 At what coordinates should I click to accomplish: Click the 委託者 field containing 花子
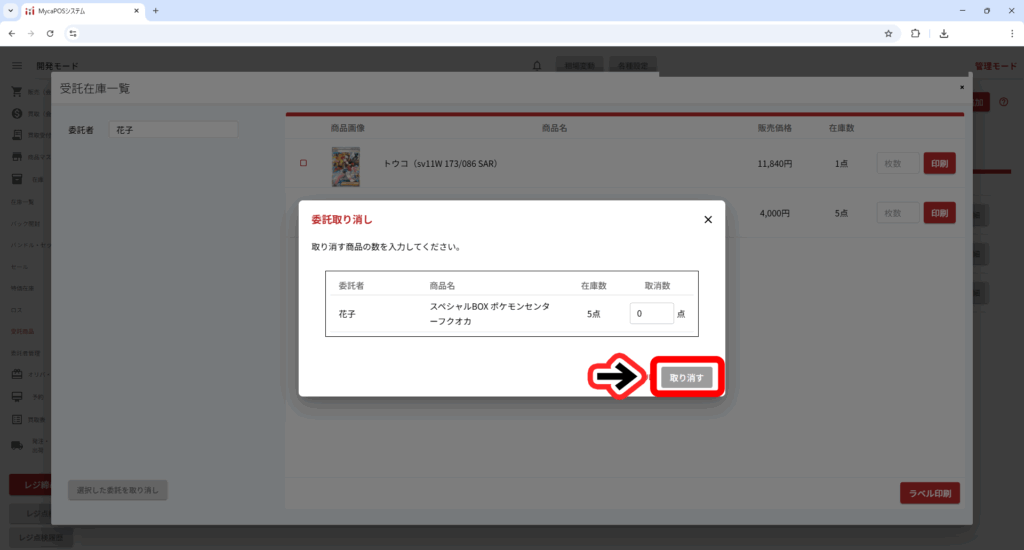(x=174, y=130)
